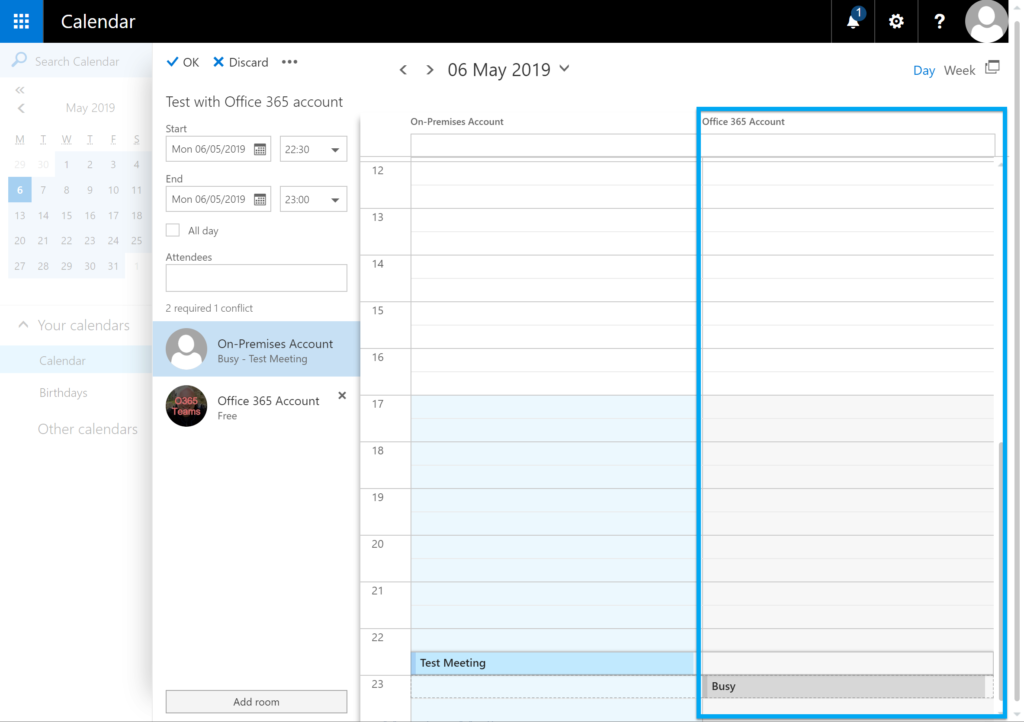Discard the scheduling changes

240,62
